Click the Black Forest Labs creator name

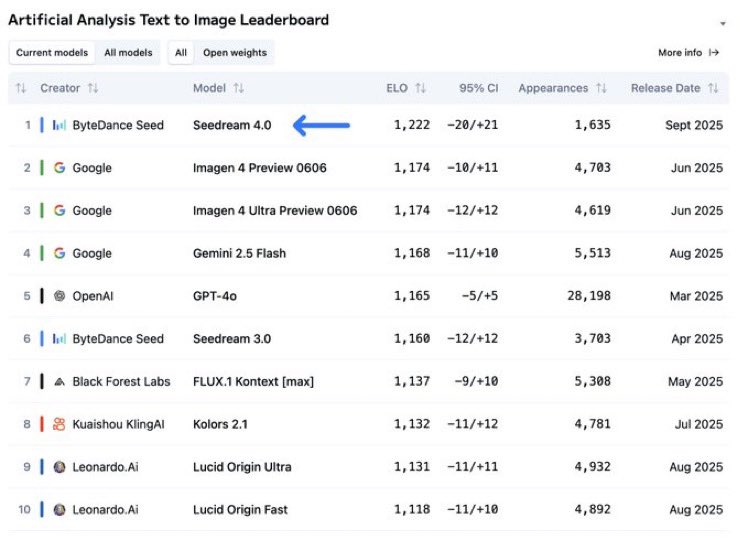pyautogui.click(x=121, y=382)
